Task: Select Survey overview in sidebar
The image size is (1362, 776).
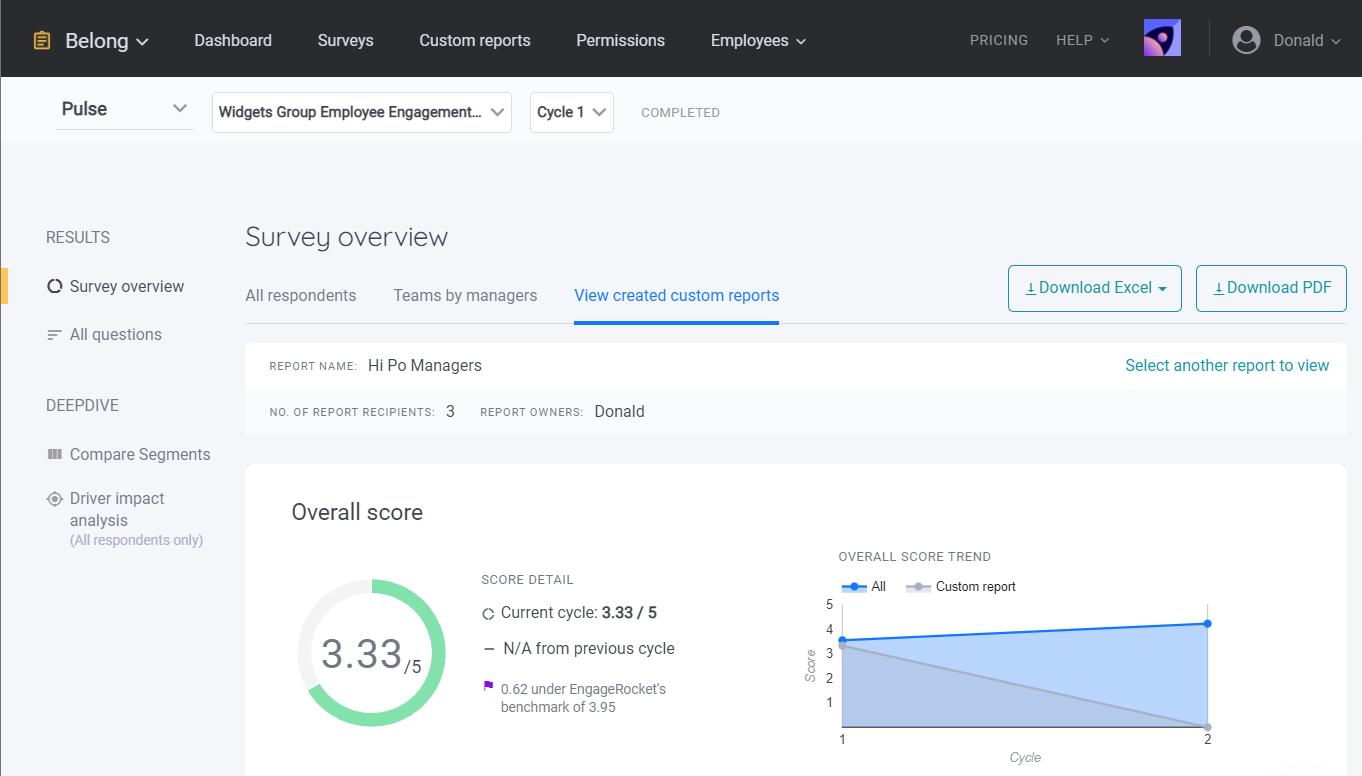Action: click(127, 286)
